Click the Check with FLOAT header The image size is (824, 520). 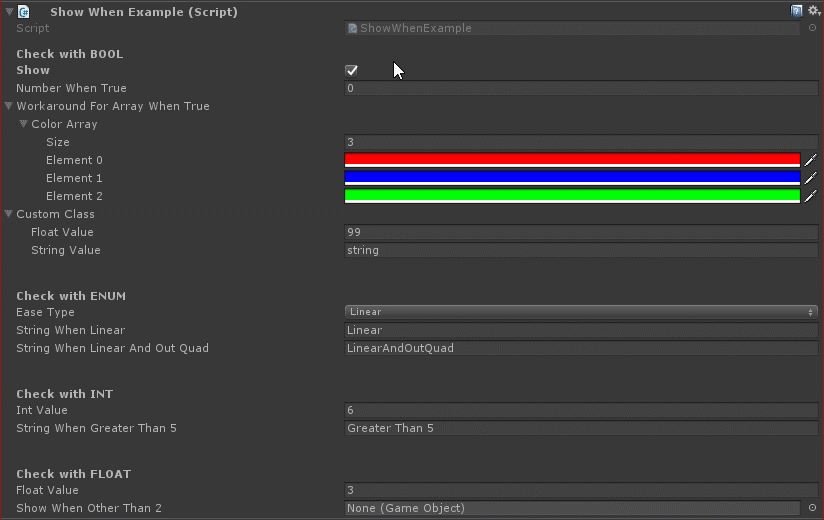click(74, 474)
